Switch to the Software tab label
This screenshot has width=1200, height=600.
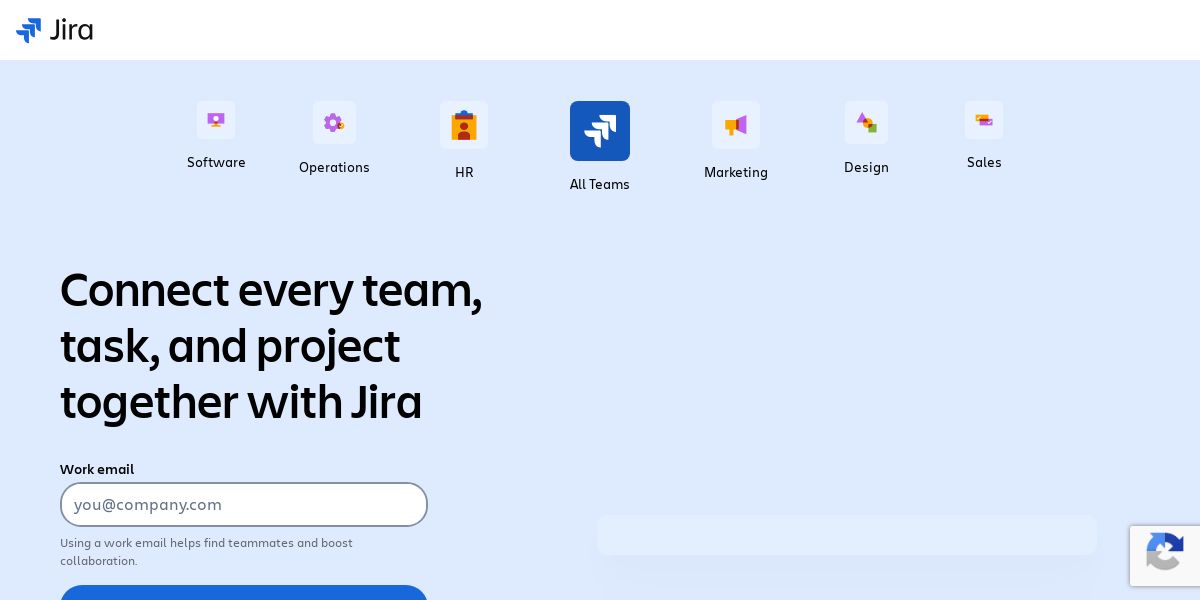pos(216,162)
